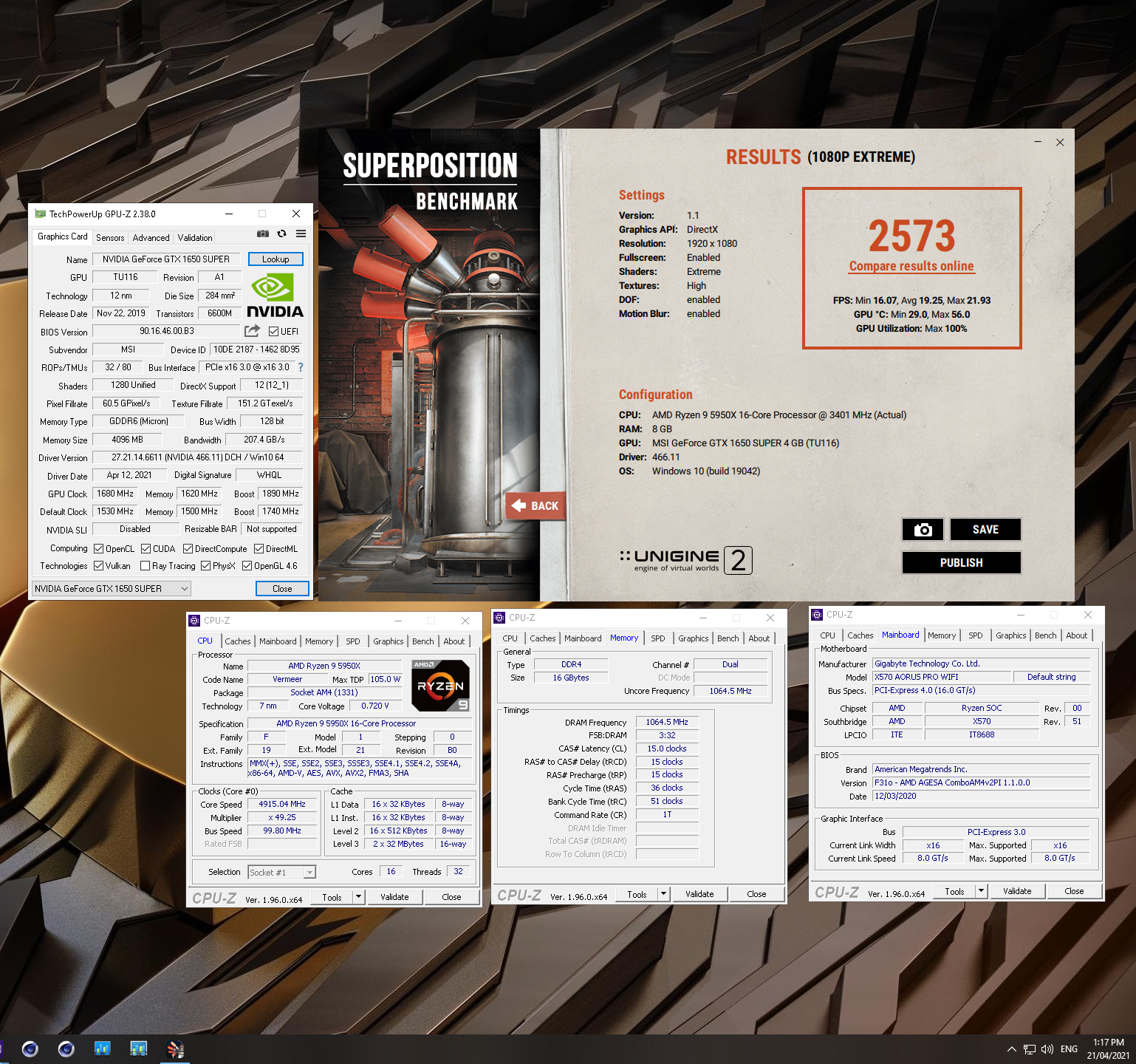Toggle the DirectML checkbox
The image size is (1136, 1064).
pyautogui.click(x=259, y=549)
